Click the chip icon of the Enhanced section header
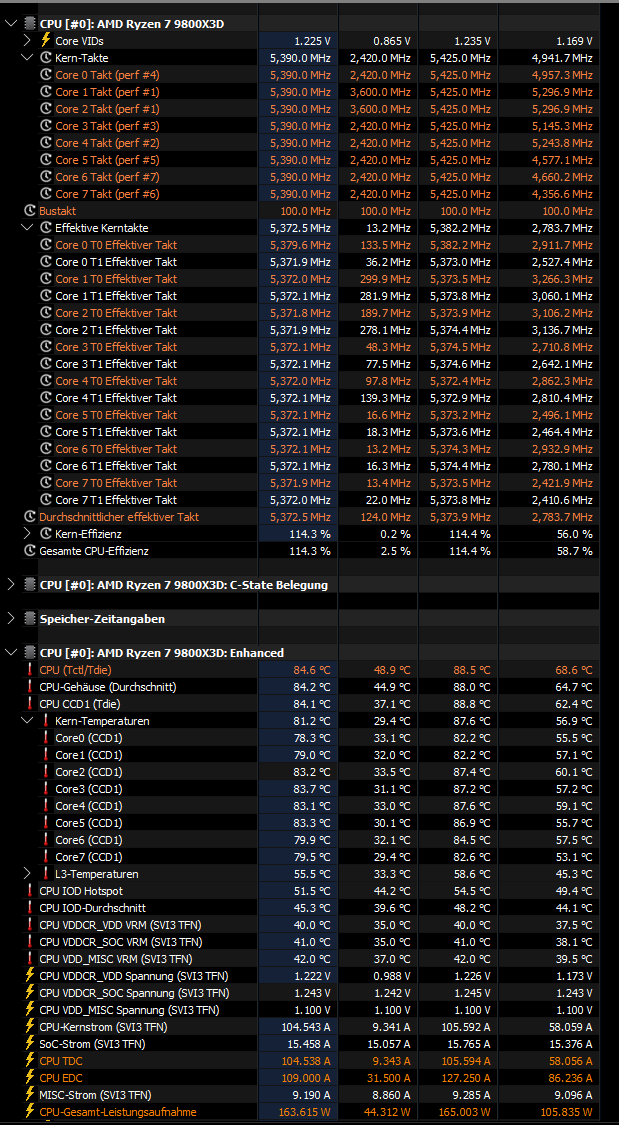The height and width of the screenshot is (1125, 619). click(x=29, y=653)
